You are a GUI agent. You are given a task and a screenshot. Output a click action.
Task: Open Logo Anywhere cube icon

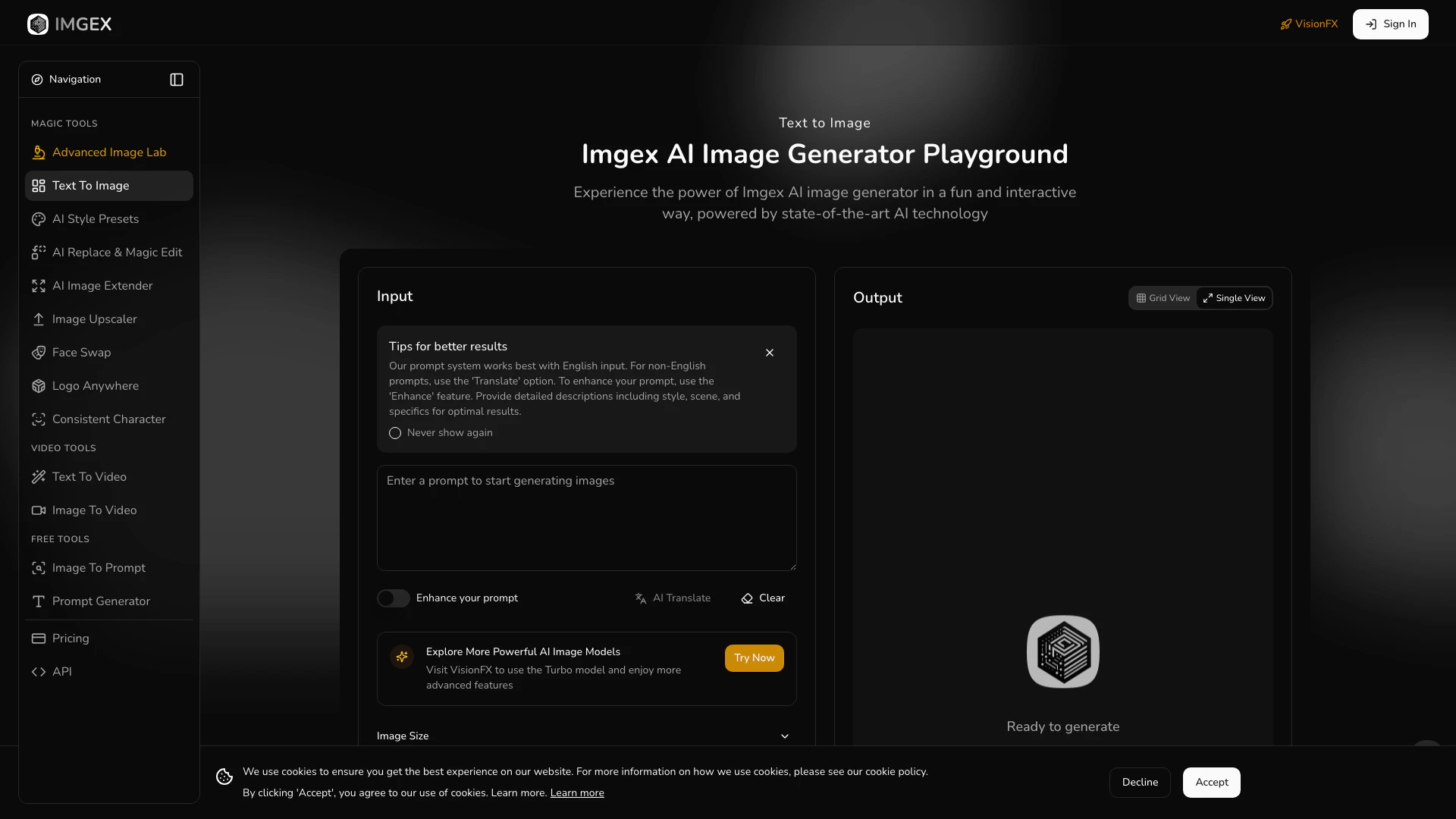[x=39, y=386]
